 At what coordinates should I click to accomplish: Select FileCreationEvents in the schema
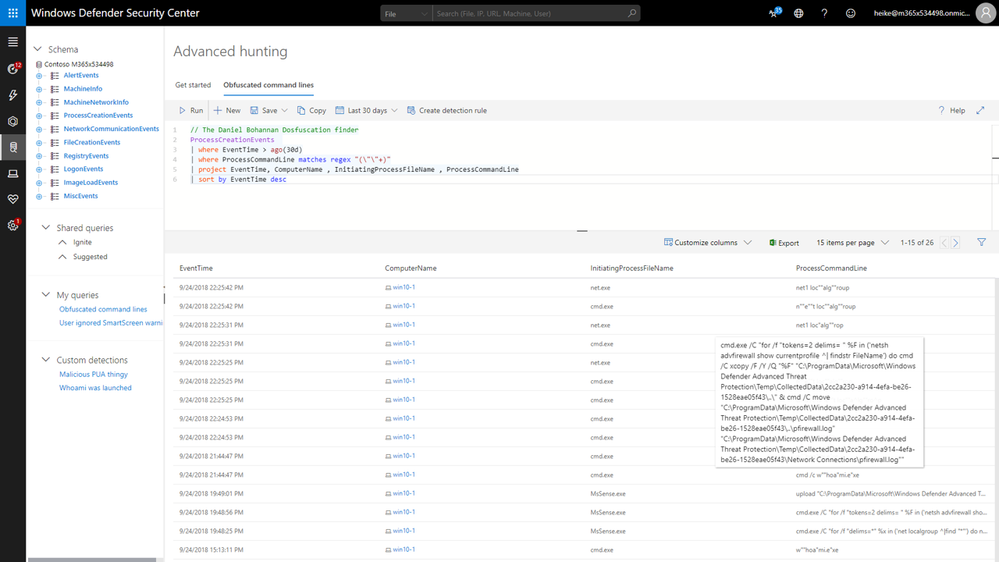pos(92,142)
